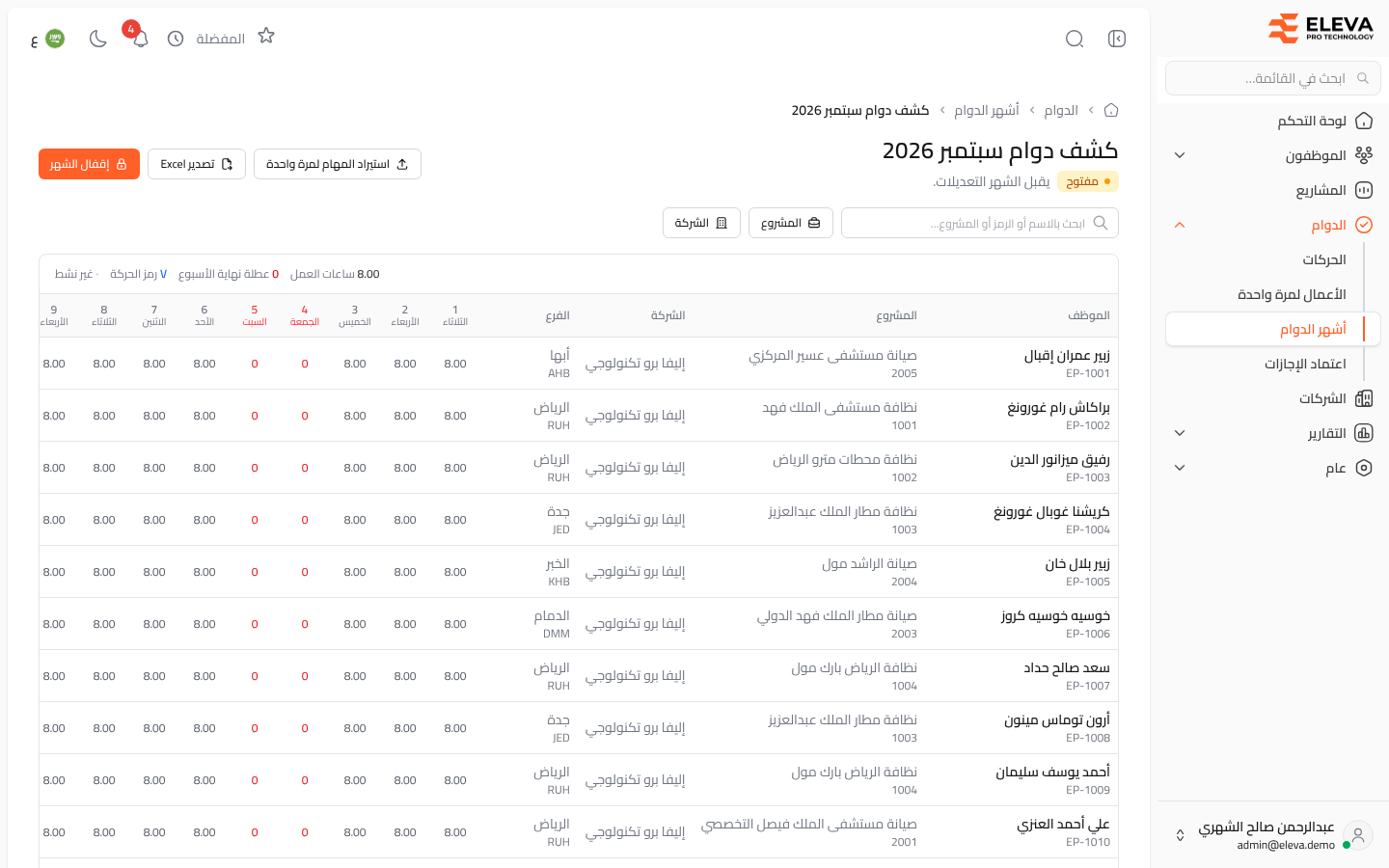Image resolution: width=1389 pixels, height=868 pixels.
Task: Open notifications bell with 4 badge
Action: 140,39
